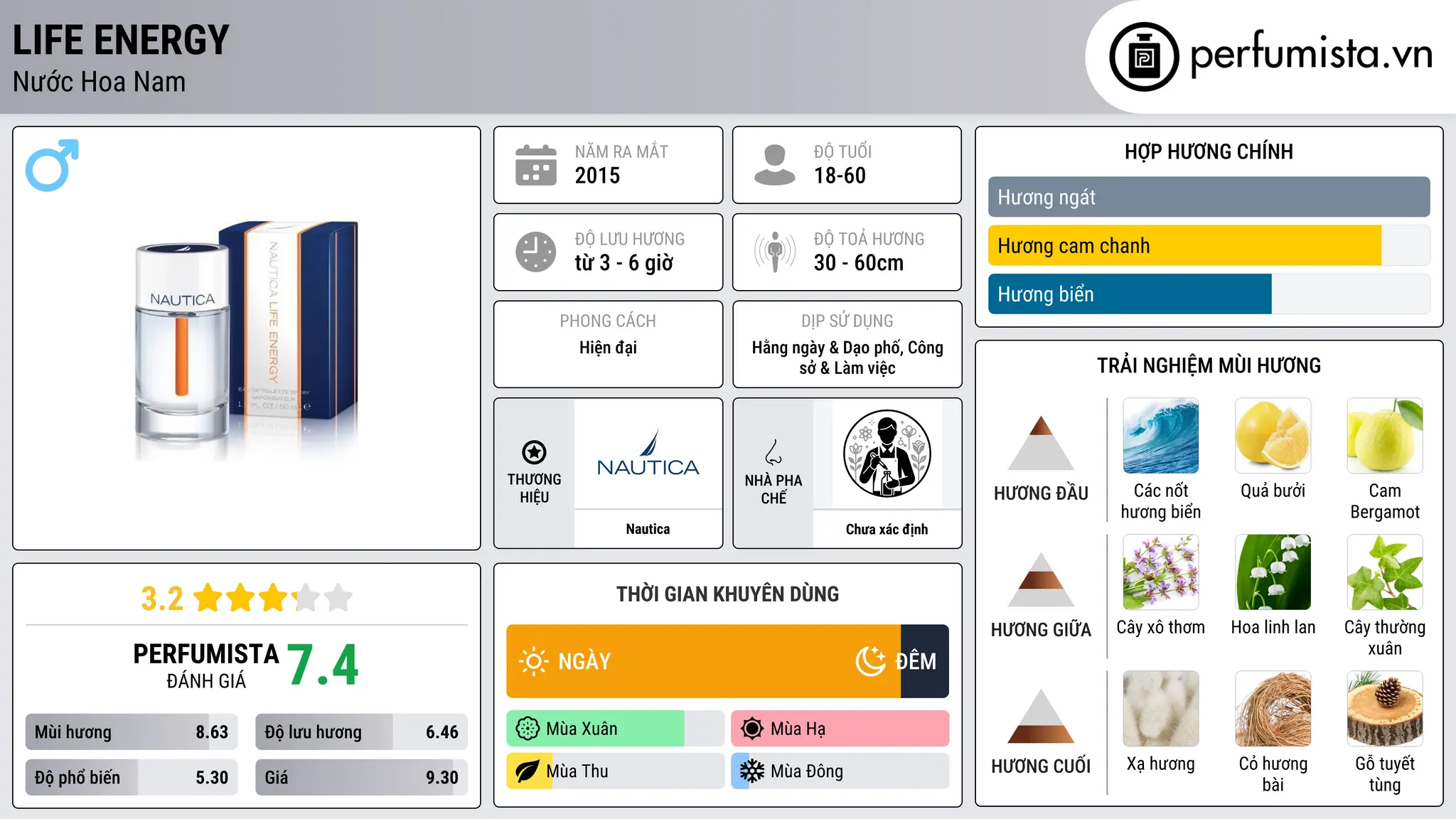
Task: Click the Cây thường xuân ivy thumbnail
Action: click(1385, 572)
